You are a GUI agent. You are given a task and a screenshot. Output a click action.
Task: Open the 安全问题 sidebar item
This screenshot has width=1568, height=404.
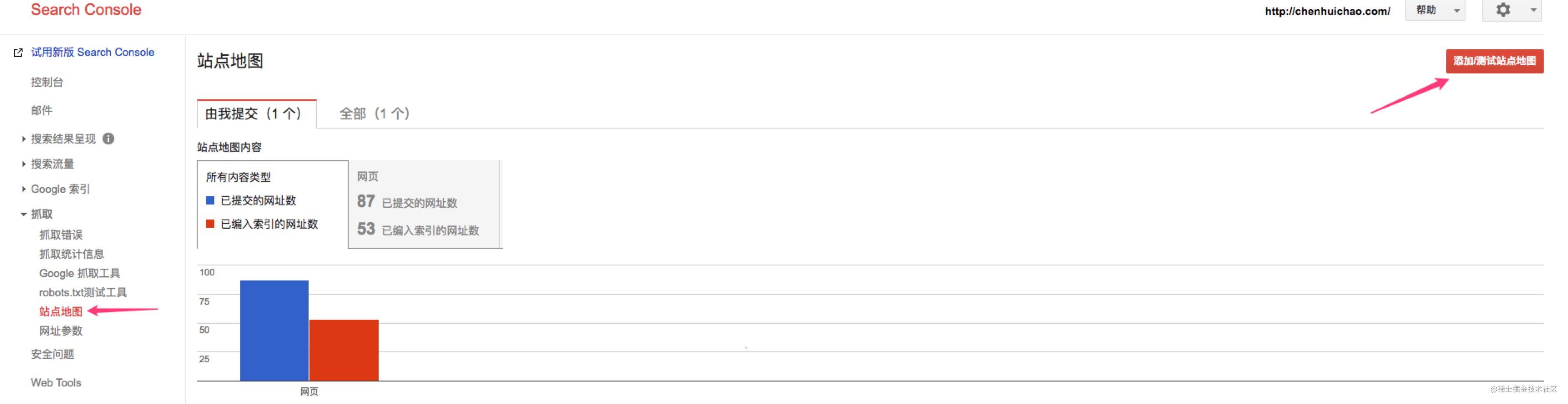tap(53, 354)
